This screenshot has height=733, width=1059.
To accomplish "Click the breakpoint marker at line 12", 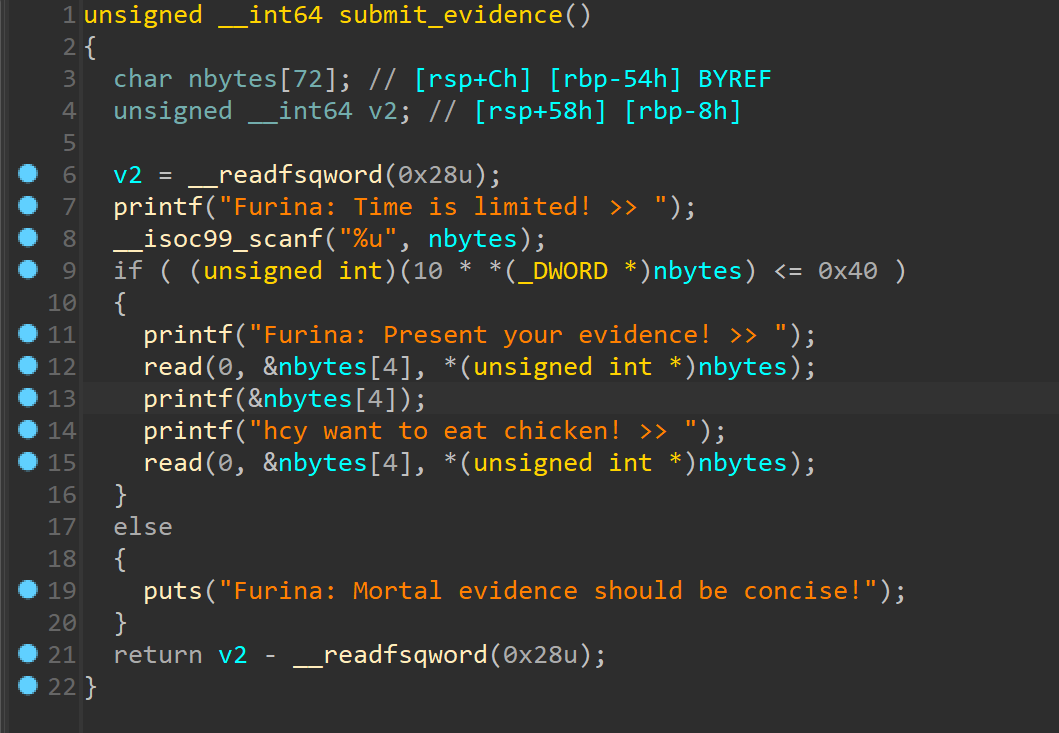I will (x=28, y=365).
